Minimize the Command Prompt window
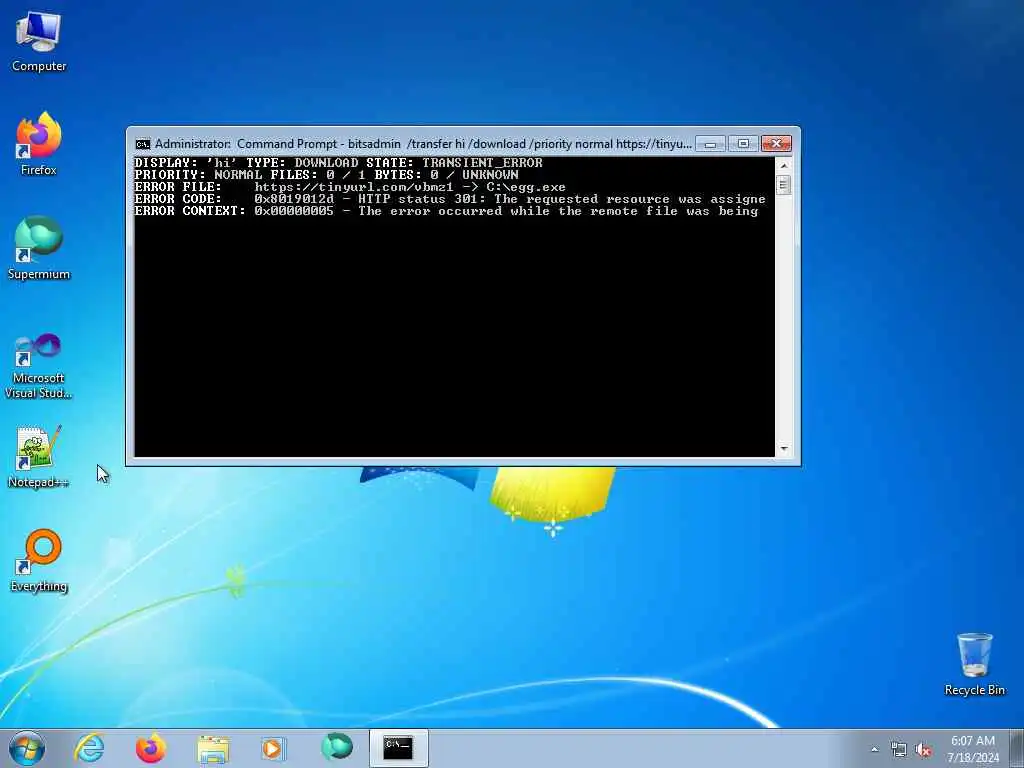 click(x=710, y=144)
